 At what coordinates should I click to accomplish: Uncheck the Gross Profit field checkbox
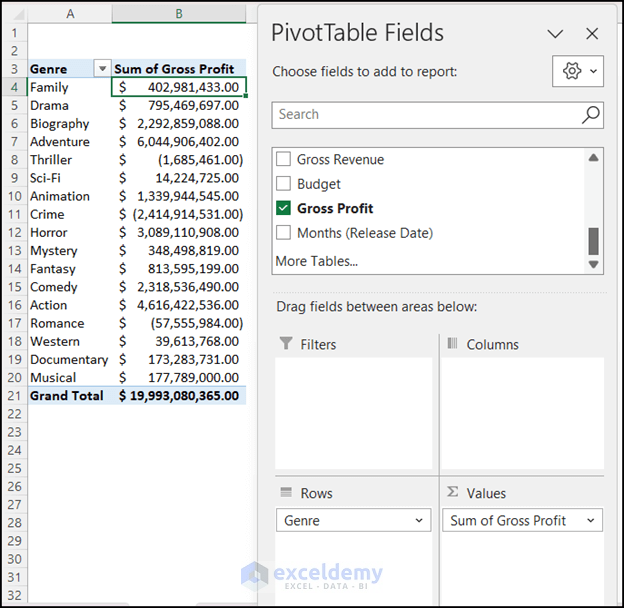point(283,208)
